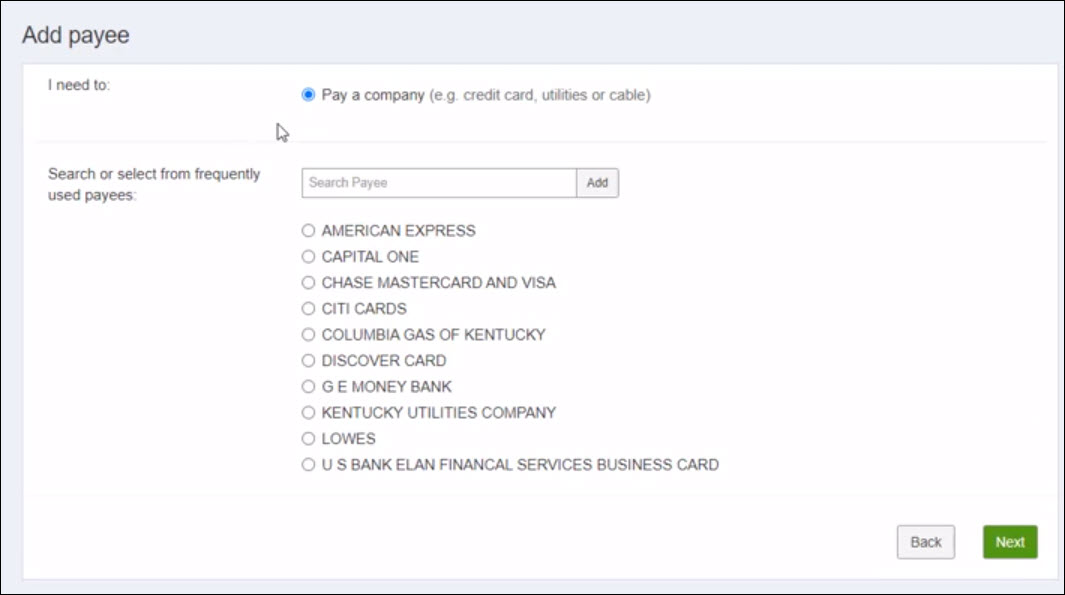Click the Pay a company label text
This screenshot has height=595, width=1065.
click(x=373, y=95)
